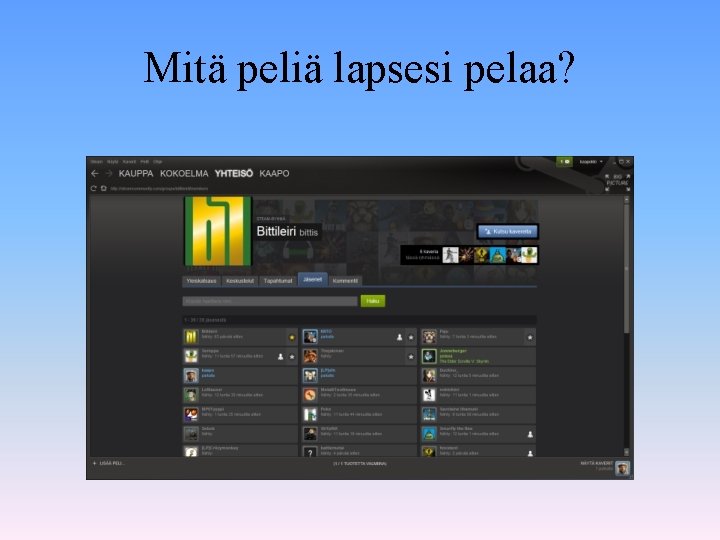
Task: Open the account name dropdown in the top bar
Action: [591, 162]
